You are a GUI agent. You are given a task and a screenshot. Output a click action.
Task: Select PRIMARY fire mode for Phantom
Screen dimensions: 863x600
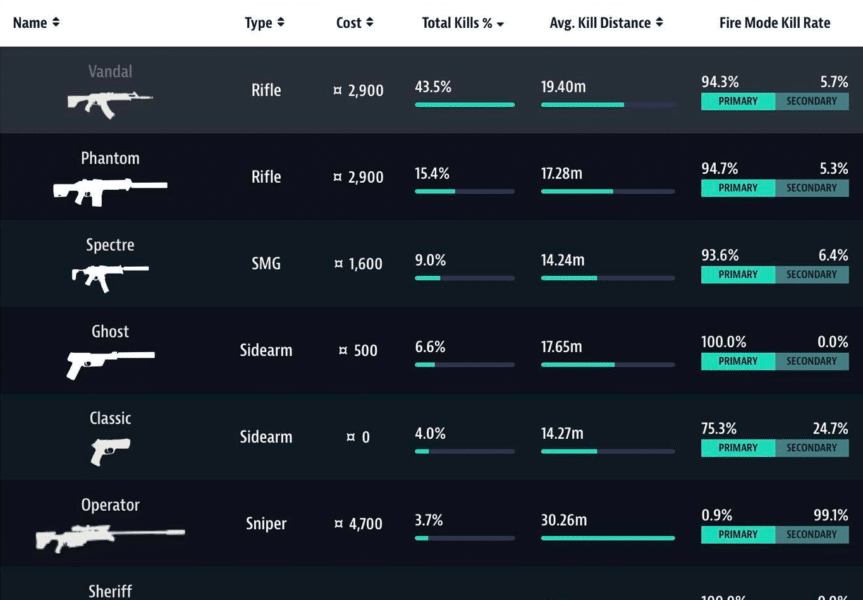click(x=738, y=188)
